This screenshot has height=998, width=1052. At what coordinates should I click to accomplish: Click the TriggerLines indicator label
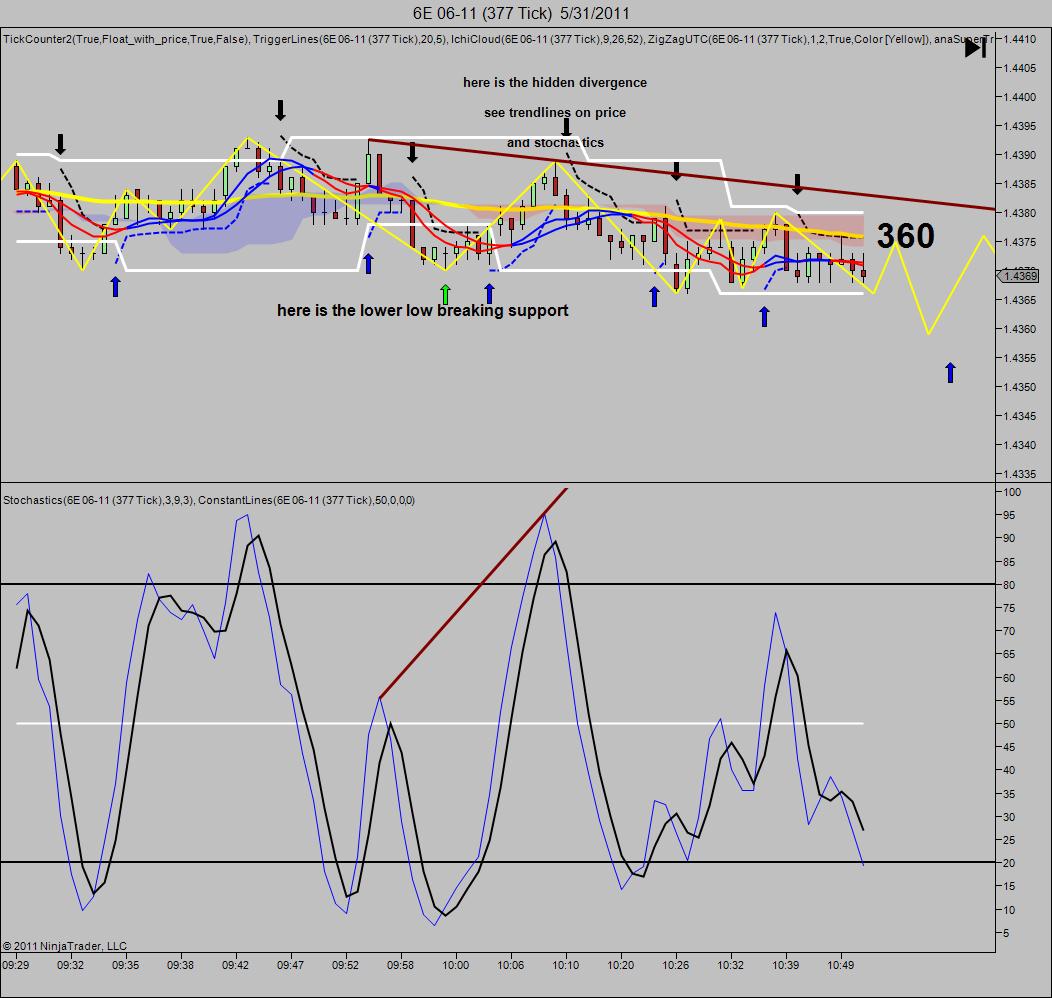coord(349,39)
